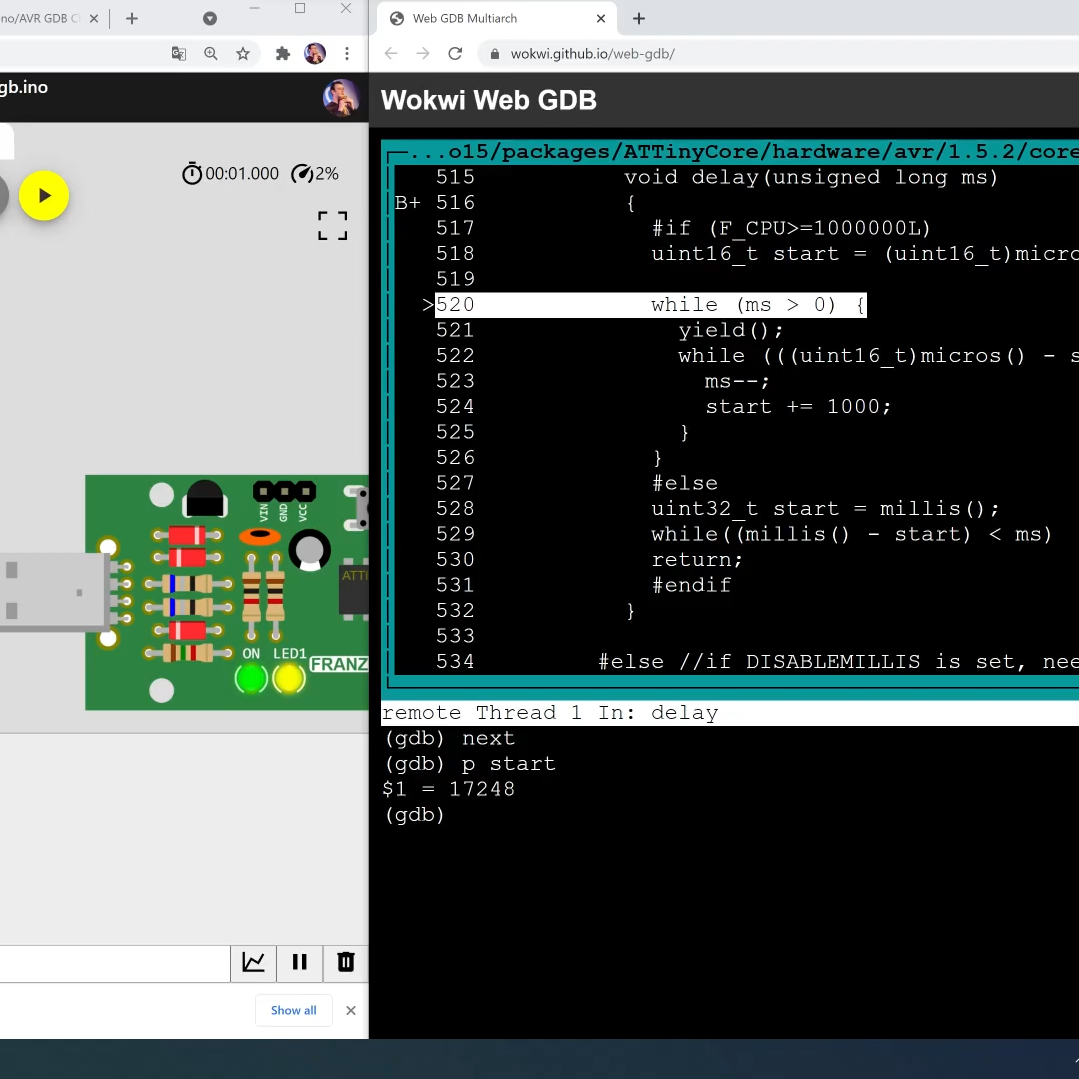Pause the simulation in the bottom toolbar
Screen dimensions: 1079x1079
point(299,962)
